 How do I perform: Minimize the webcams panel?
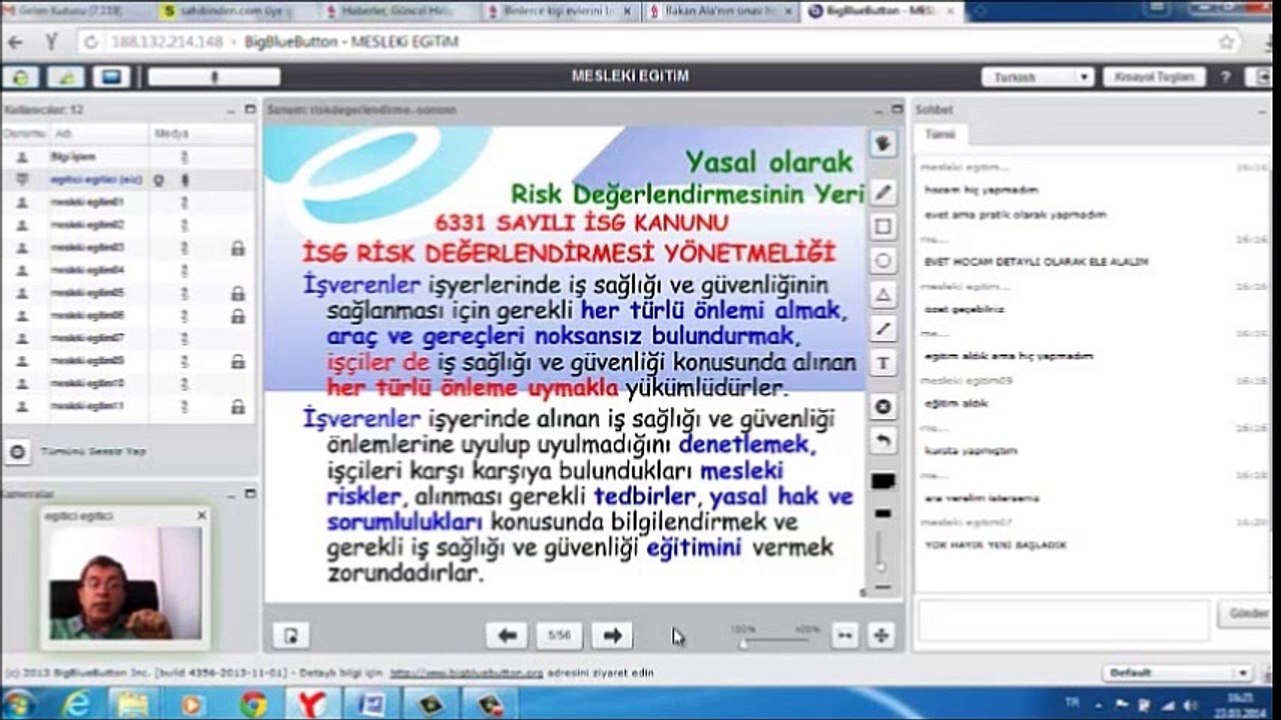(x=232, y=493)
